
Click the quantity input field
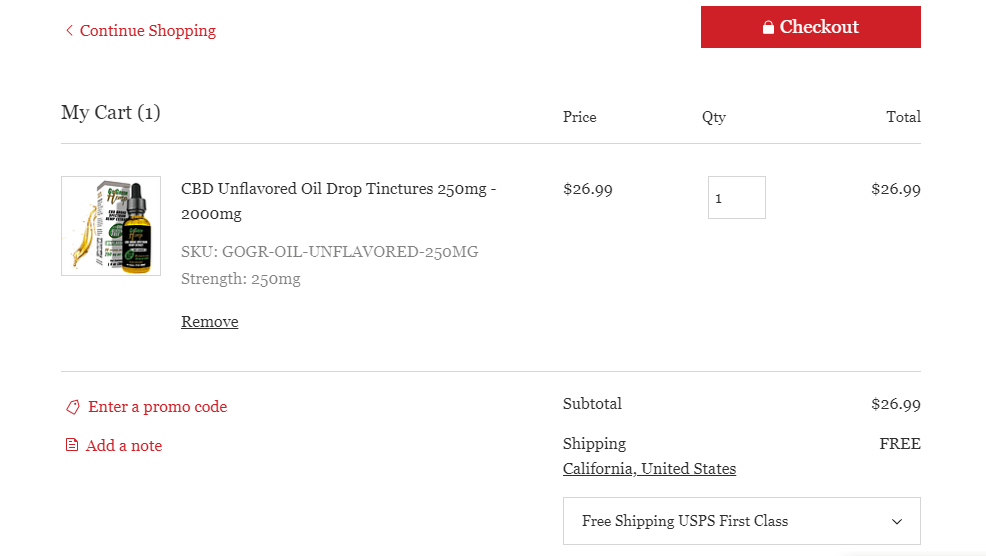(x=736, y=197)
